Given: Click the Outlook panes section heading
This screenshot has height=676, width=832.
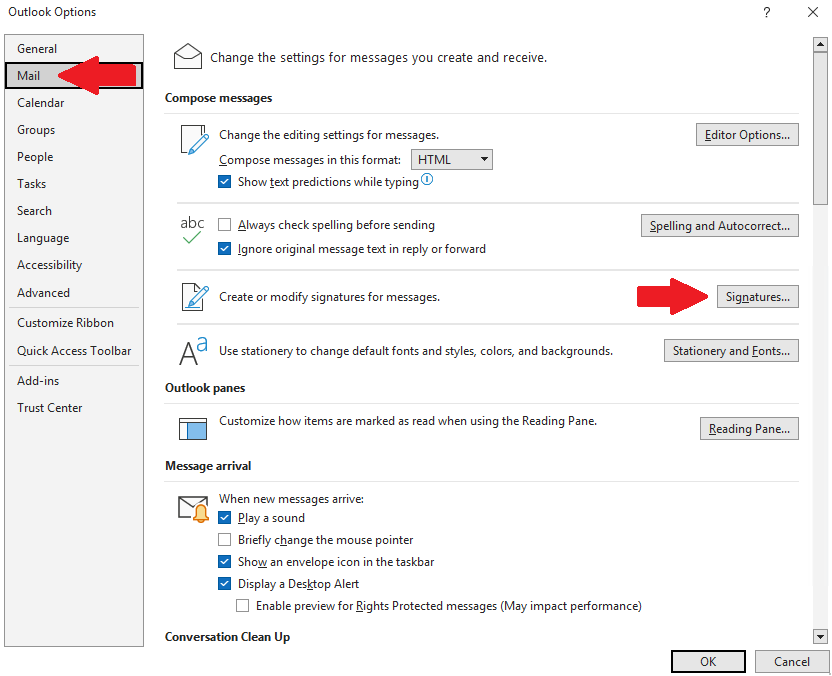Looking at the screenshot, I should 205,388.
